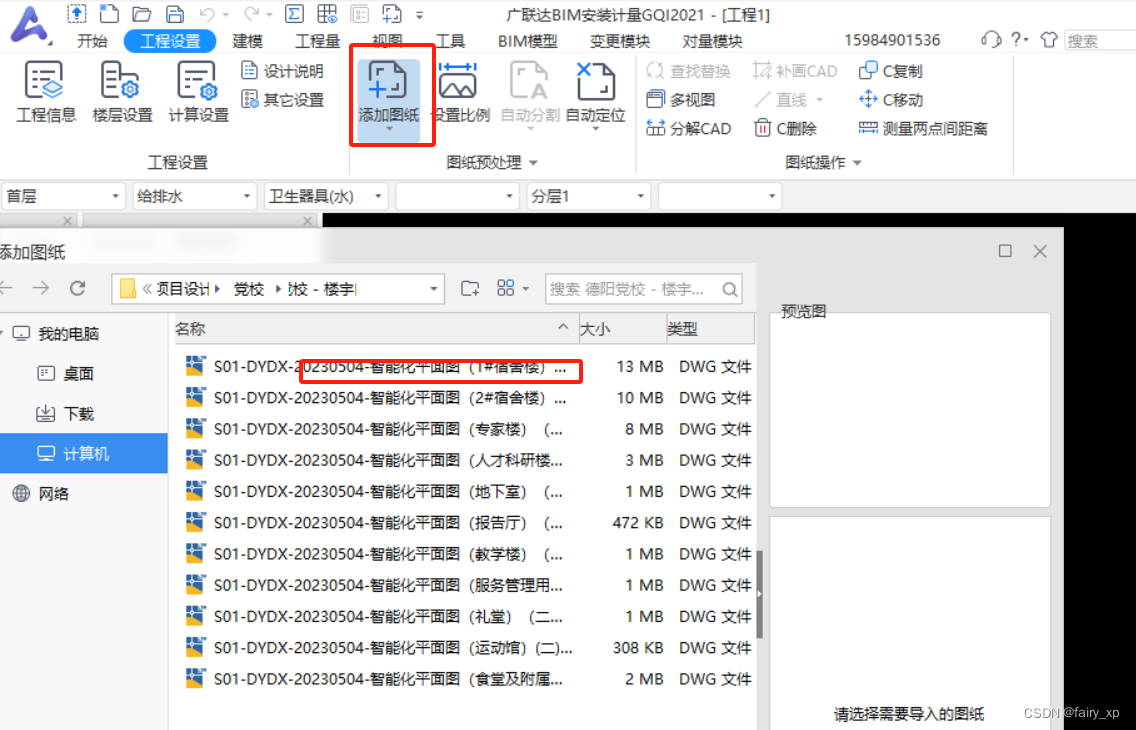Switch to the 工程量 ribbon tab
The height and width of the screenshot is (730, 1136).
coord(318,41)
